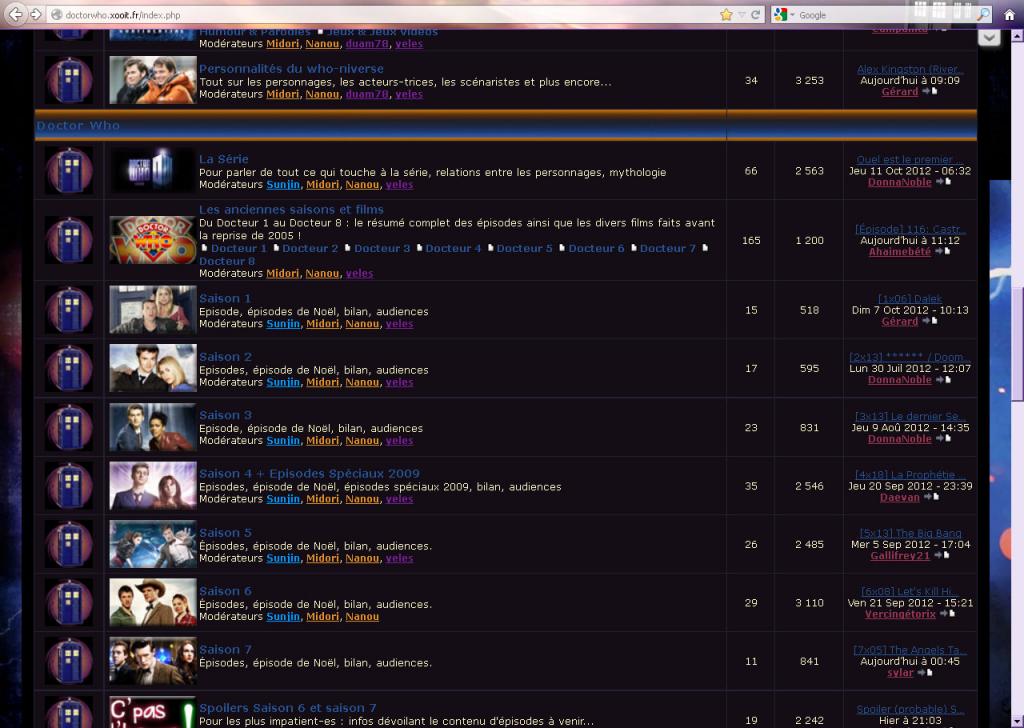Screen dimensions: 1024x728
Task: Jump to last post icon beside sylar
Action: pos(925,673)
